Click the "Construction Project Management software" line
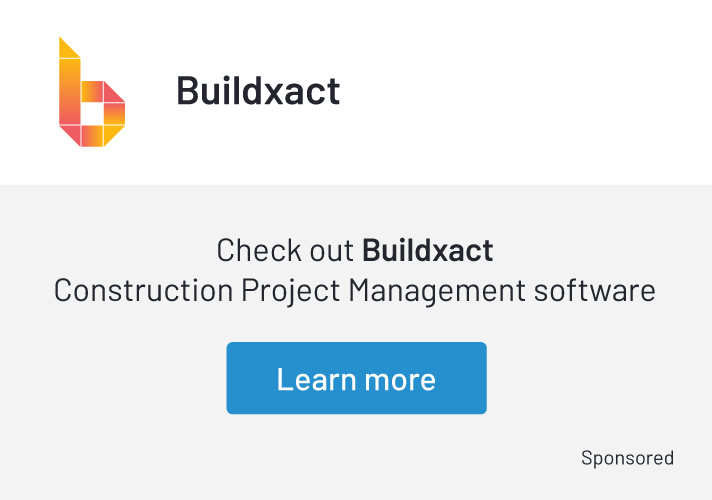Image resolution: width=712 pixels, height=500 pixels. [355, 291]
